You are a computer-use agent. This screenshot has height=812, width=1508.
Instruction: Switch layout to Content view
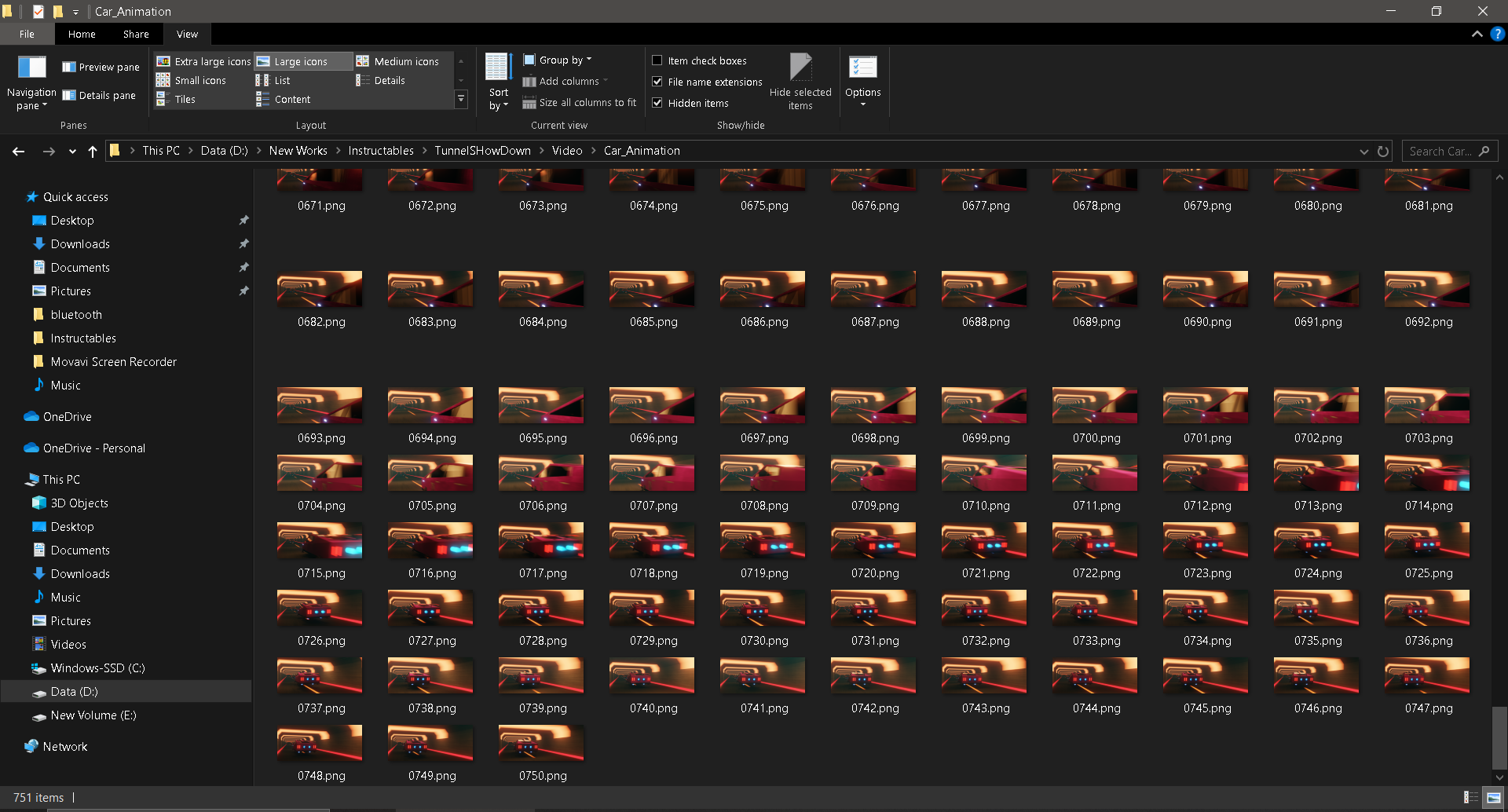click(285, 99)
